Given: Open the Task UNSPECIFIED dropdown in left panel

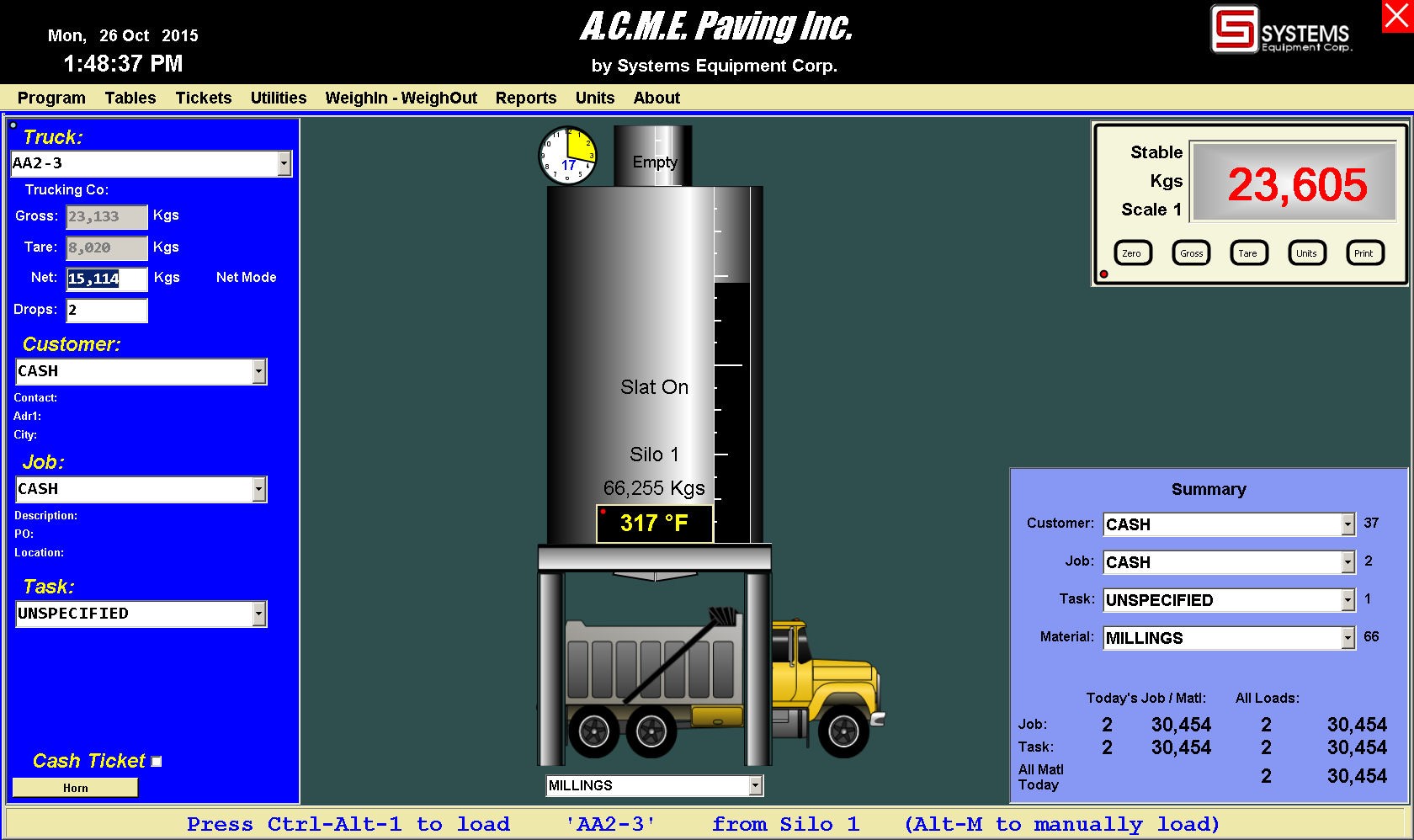Looking at the screenshot, I should (x=259, y=614).
